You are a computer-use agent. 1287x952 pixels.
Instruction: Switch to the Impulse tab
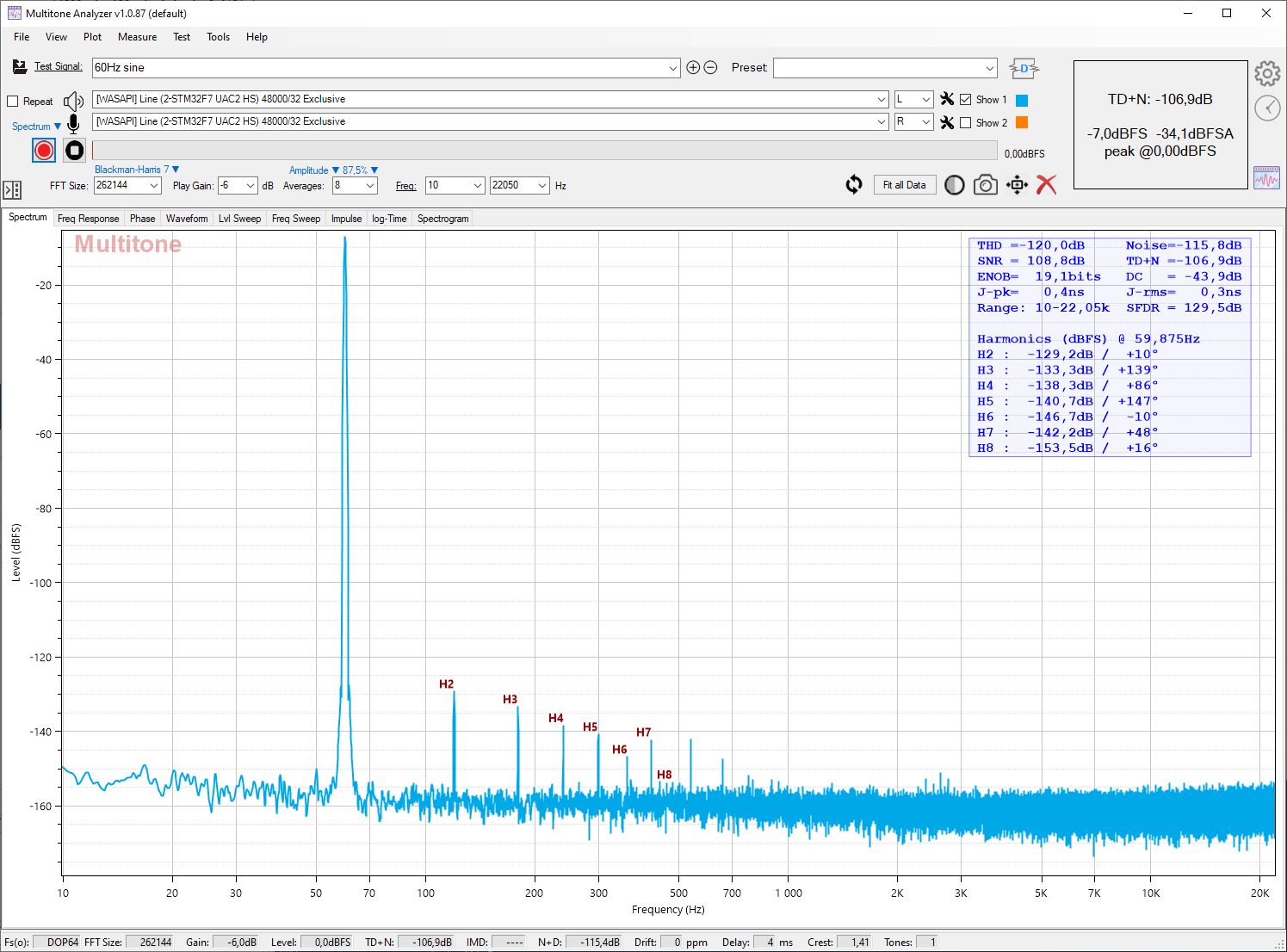346,219
